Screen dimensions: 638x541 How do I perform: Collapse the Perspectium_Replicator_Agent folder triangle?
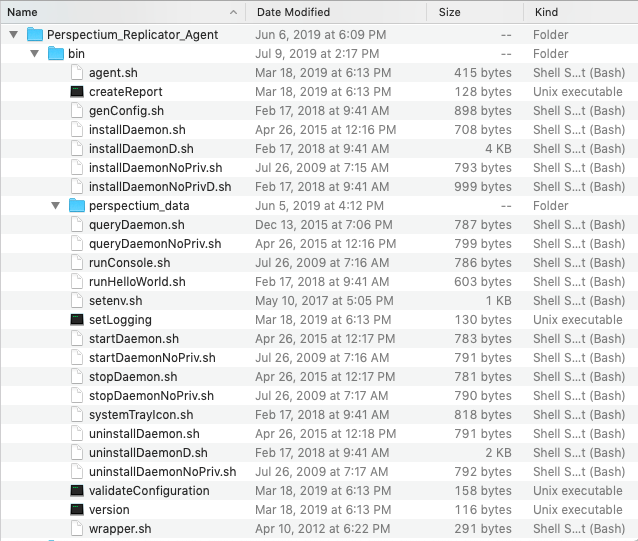click(13, 35)
